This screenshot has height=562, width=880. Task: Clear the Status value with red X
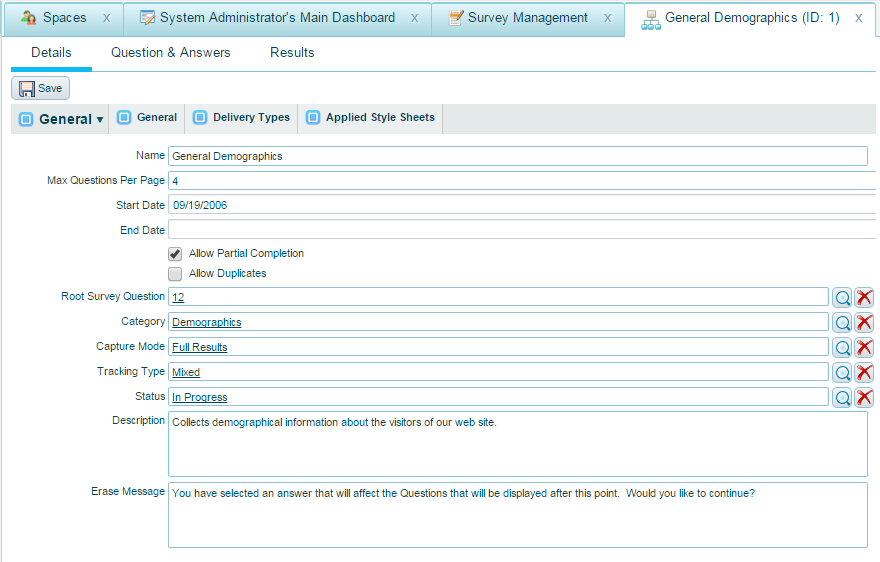pos(864,397)
